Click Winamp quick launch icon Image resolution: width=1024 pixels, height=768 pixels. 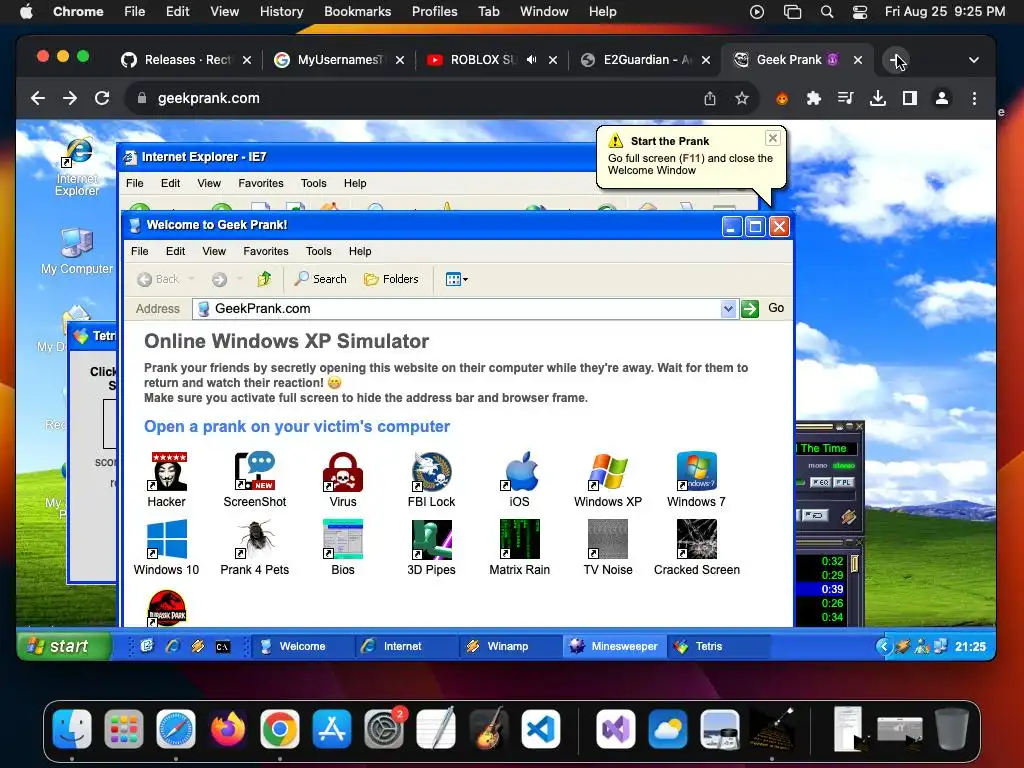[197, 647]
